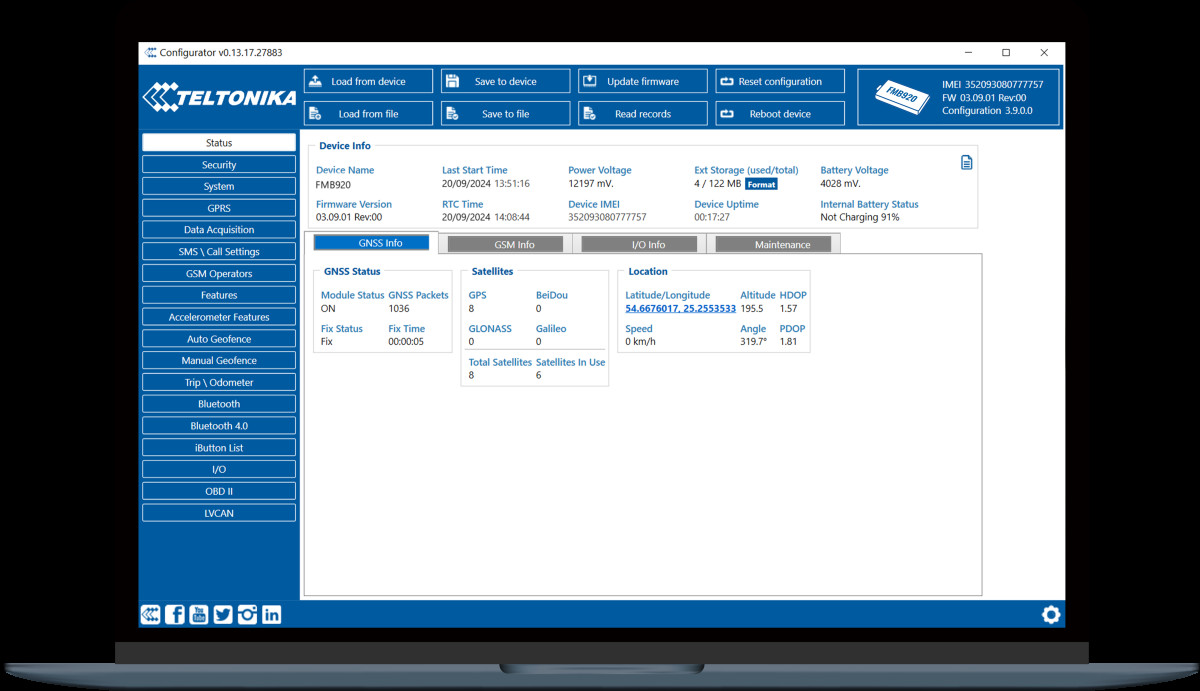Screen dimensions: 1200x691
Task: Format the external storage
Action: pyautogui.click(x=761, y=184)
